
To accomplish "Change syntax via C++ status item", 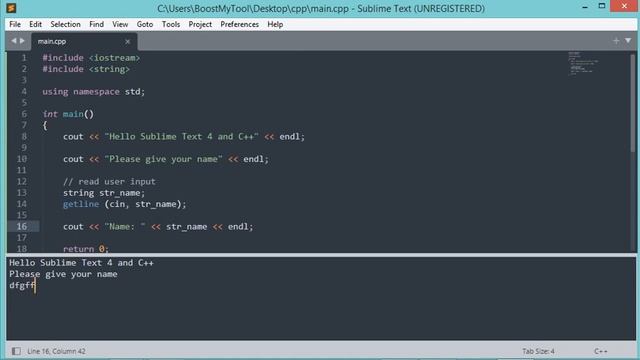I will pyautogui.click(x=600, y=351).
